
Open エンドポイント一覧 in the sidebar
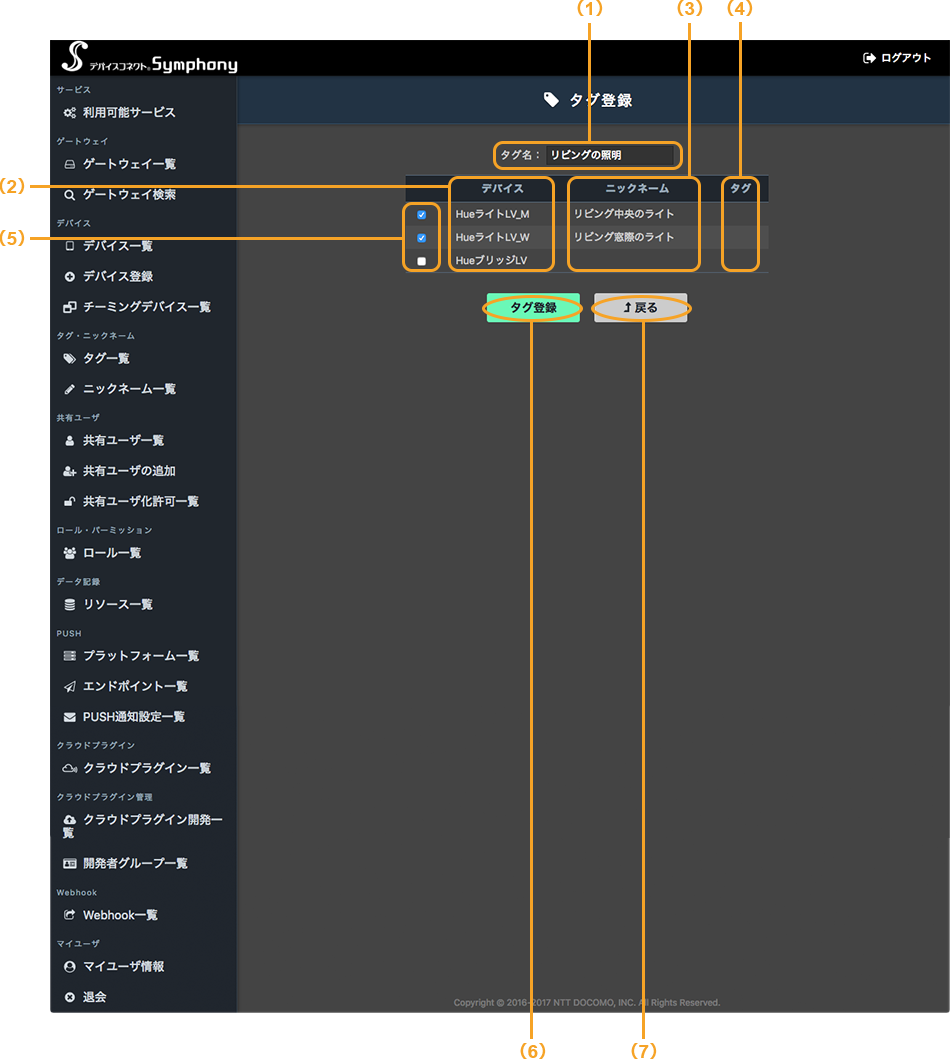(x=135, y=687)
